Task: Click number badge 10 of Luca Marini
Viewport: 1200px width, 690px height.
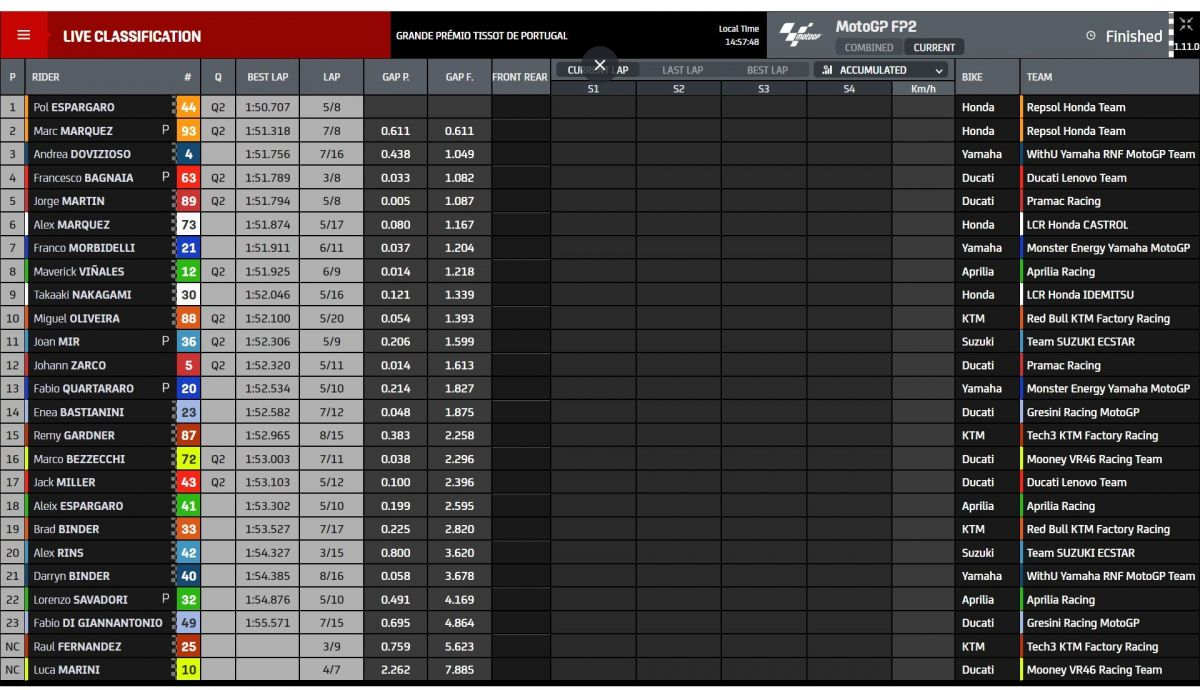Action: [x=186, y=670]
